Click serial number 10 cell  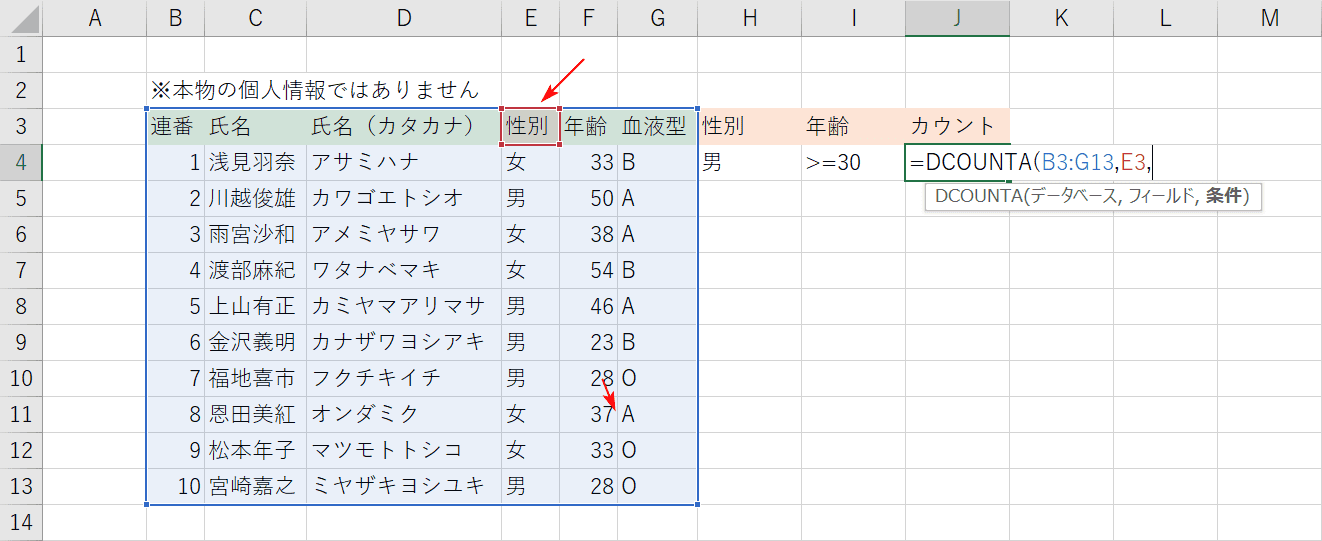(176, 486)
